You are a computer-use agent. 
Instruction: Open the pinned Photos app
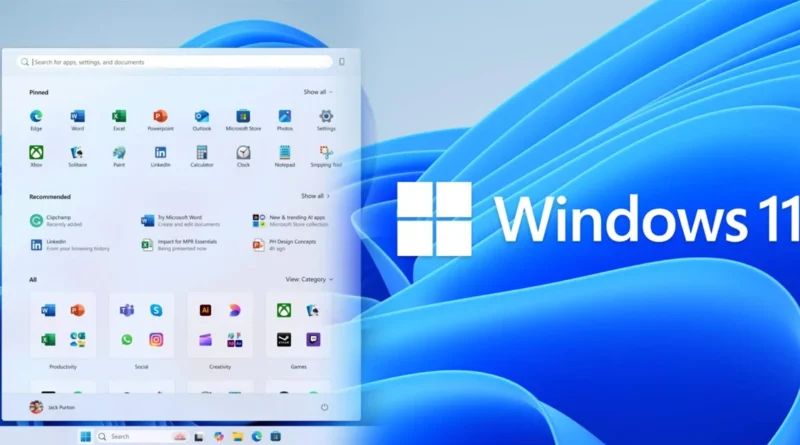click(x=285, y=120)
